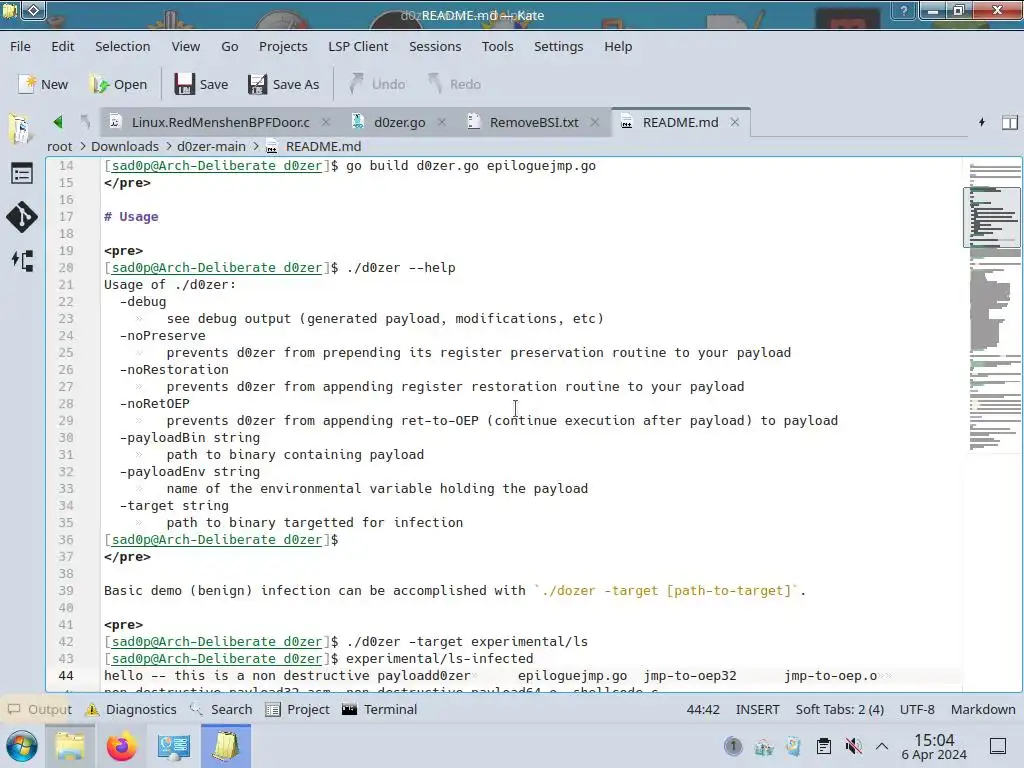The height and width of the screenshot is (768, 1024).
Task: Switch to d0zer.go tab
Action: [399, 122]
